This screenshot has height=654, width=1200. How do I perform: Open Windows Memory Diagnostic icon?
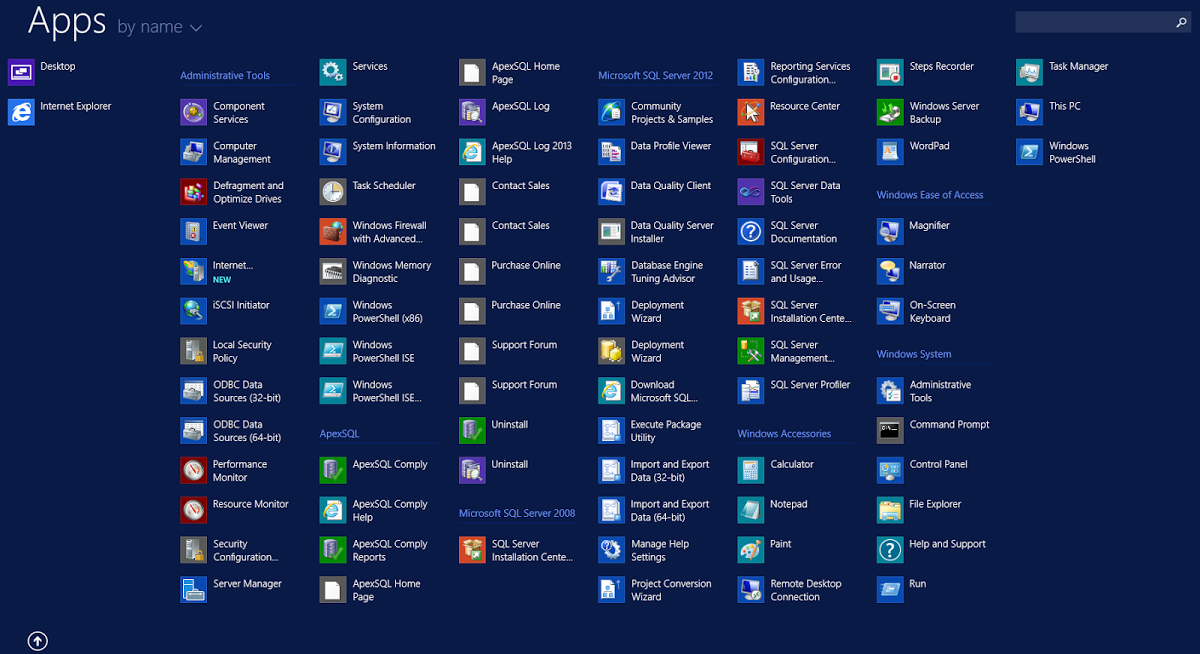[x=333, y=272]
